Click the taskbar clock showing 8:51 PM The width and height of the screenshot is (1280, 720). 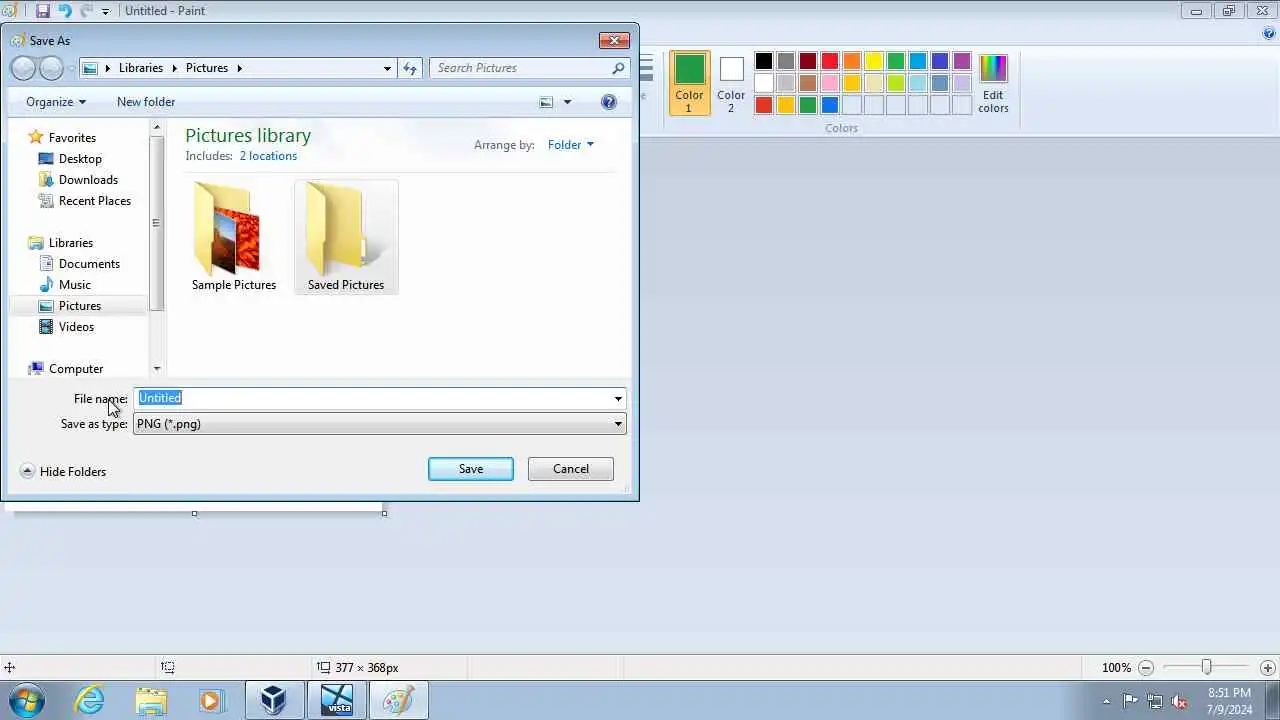click(1229, 701)
